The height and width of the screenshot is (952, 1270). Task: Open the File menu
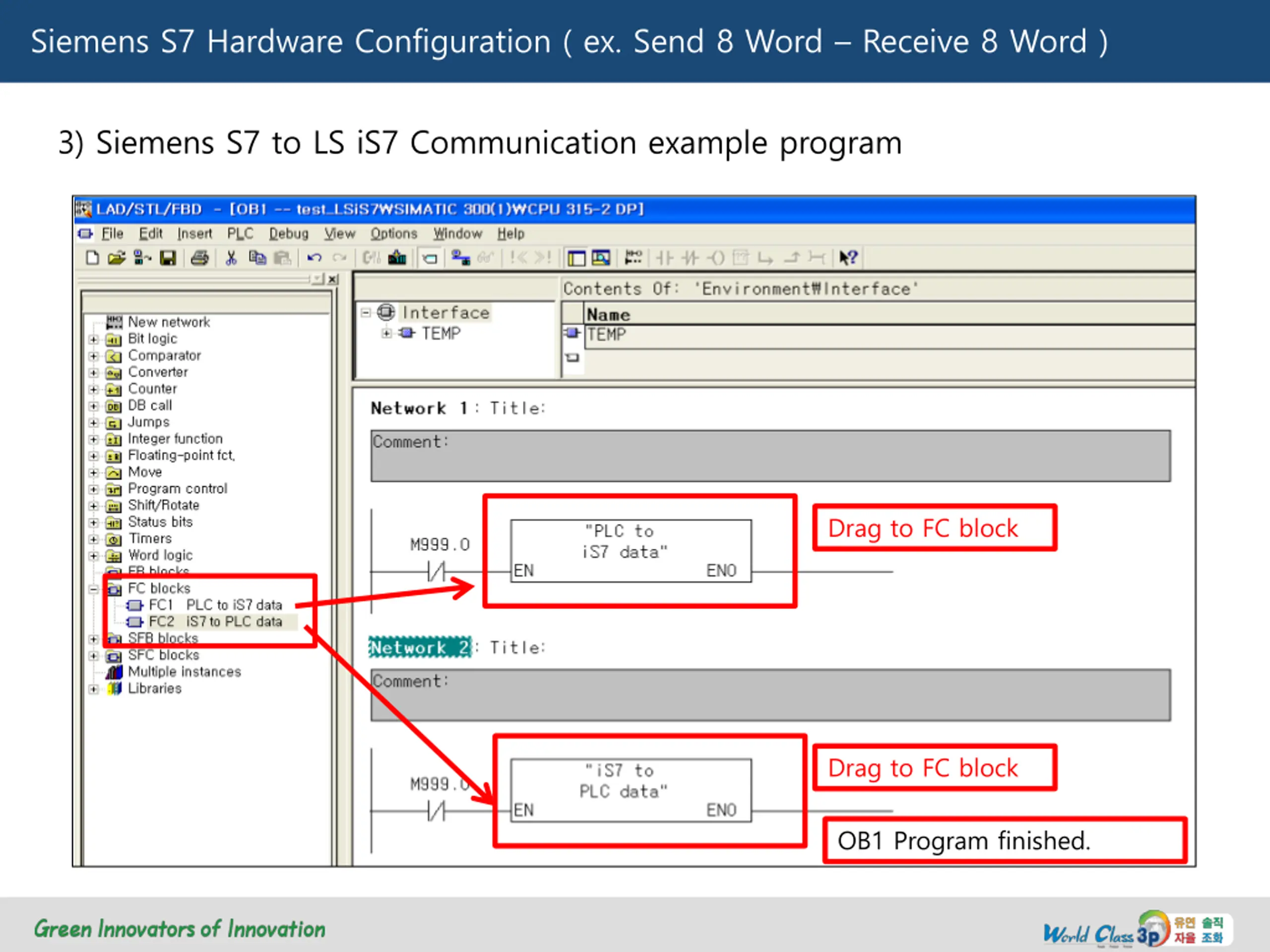coord(113,234)
